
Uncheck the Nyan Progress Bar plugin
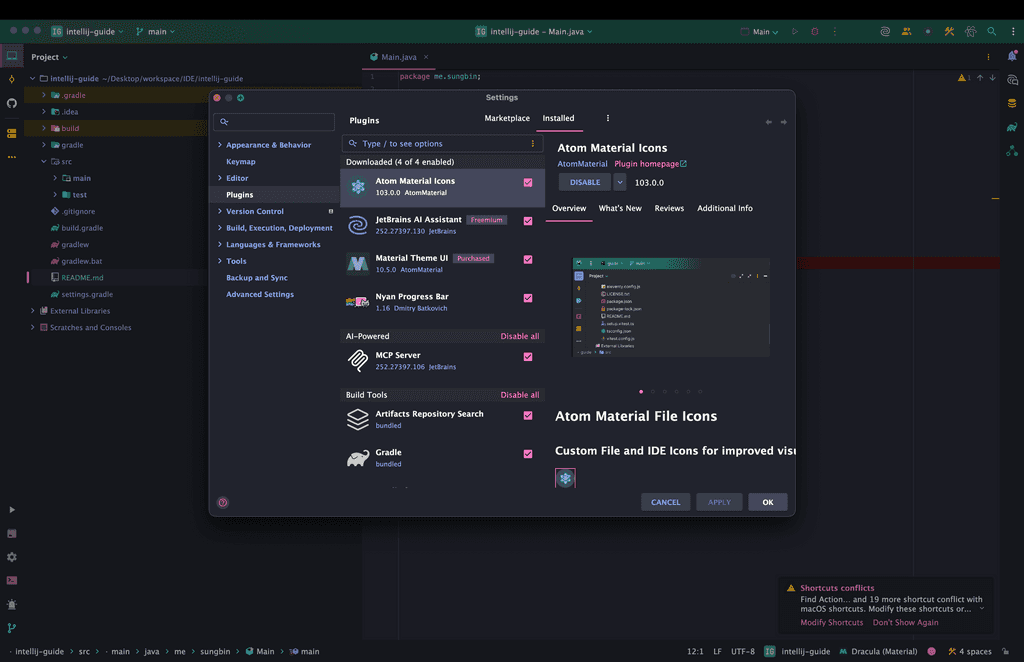pos(528,298)
